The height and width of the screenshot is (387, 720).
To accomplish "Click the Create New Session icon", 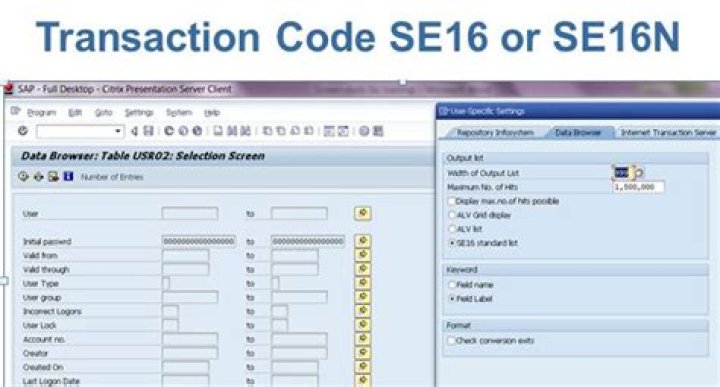I will click(329, 131).
